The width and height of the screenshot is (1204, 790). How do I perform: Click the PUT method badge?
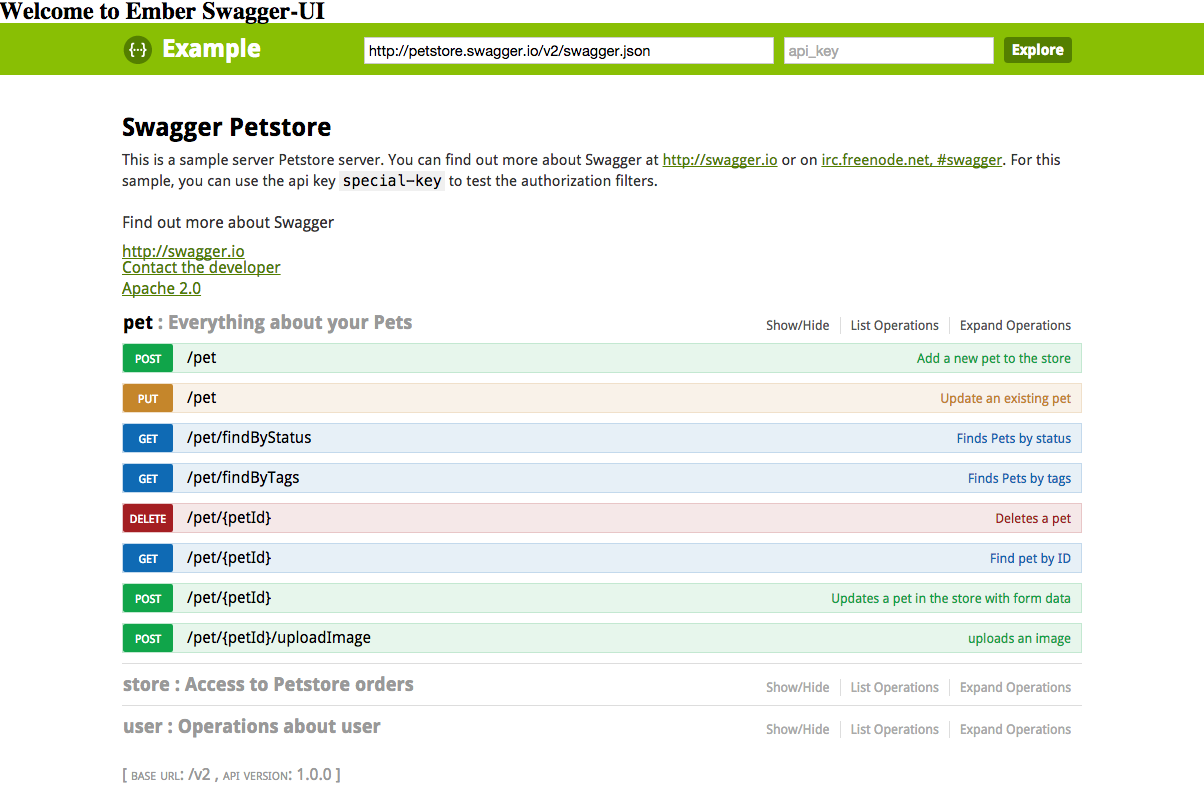coord(148,398)
